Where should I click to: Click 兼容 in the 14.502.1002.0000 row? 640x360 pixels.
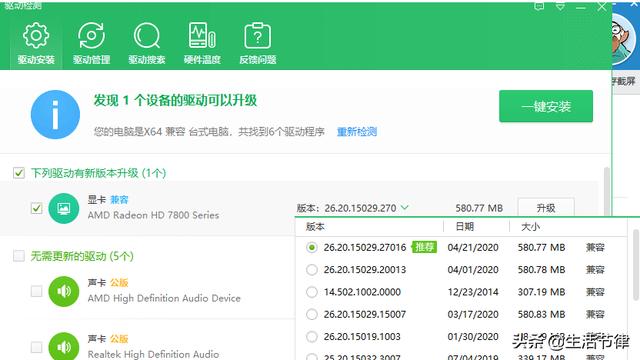point(595,292)
